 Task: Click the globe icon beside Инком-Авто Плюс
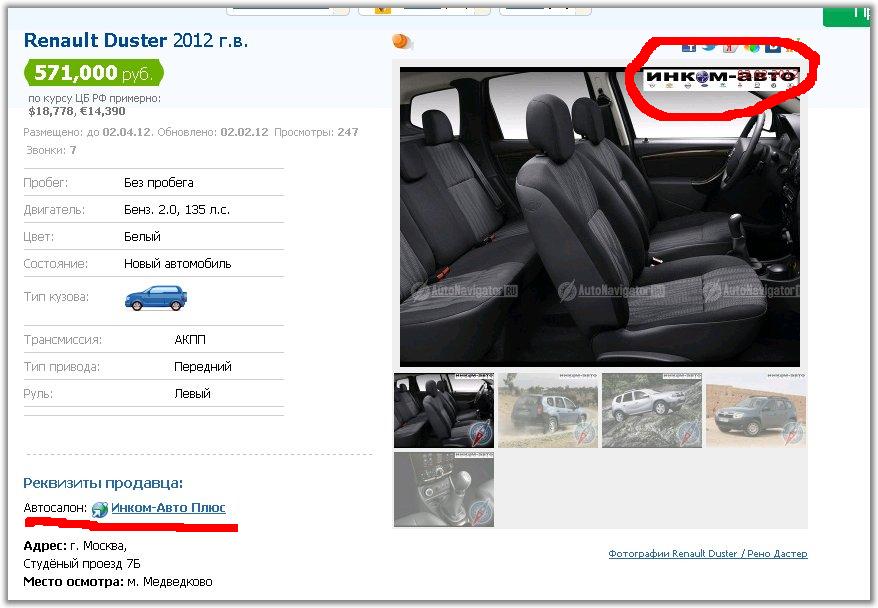(99, 509)
